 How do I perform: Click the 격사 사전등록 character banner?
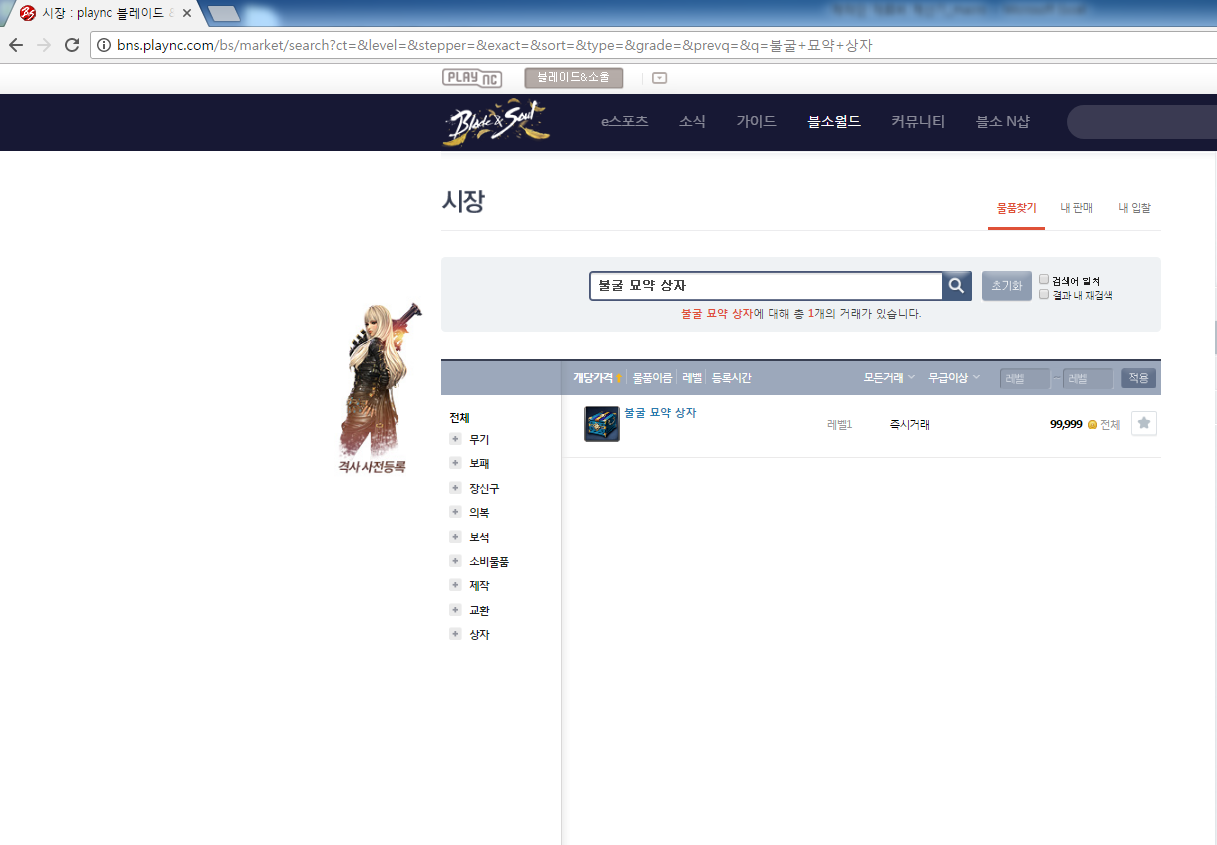(378, 388)
